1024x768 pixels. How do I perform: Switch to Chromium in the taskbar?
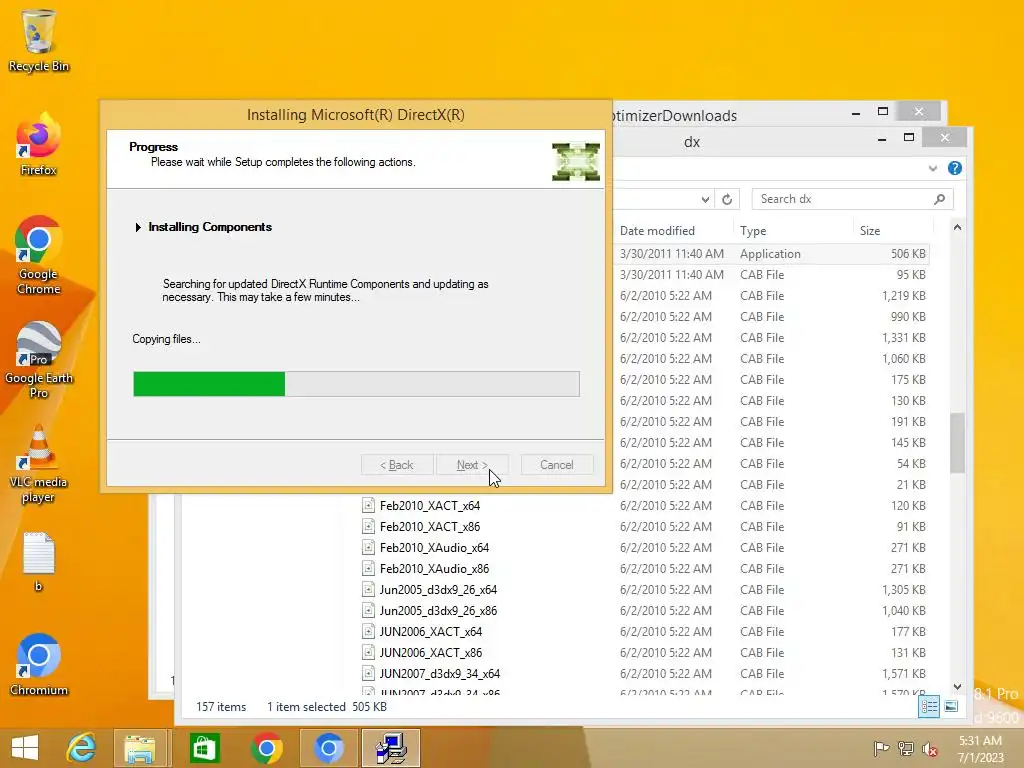tap(328, 748)
